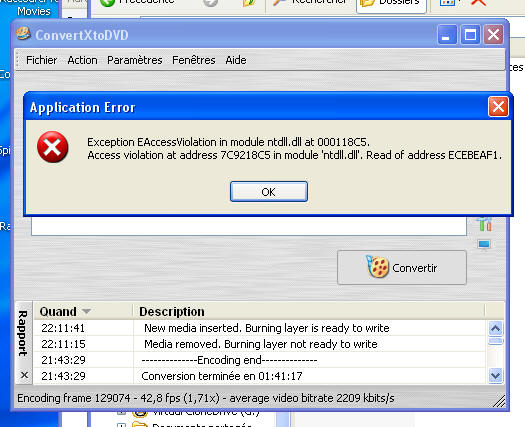The height and width of the screenshot is (427, 525).
Task: Open the Fenêtres menu
Action: coord(194,60)
